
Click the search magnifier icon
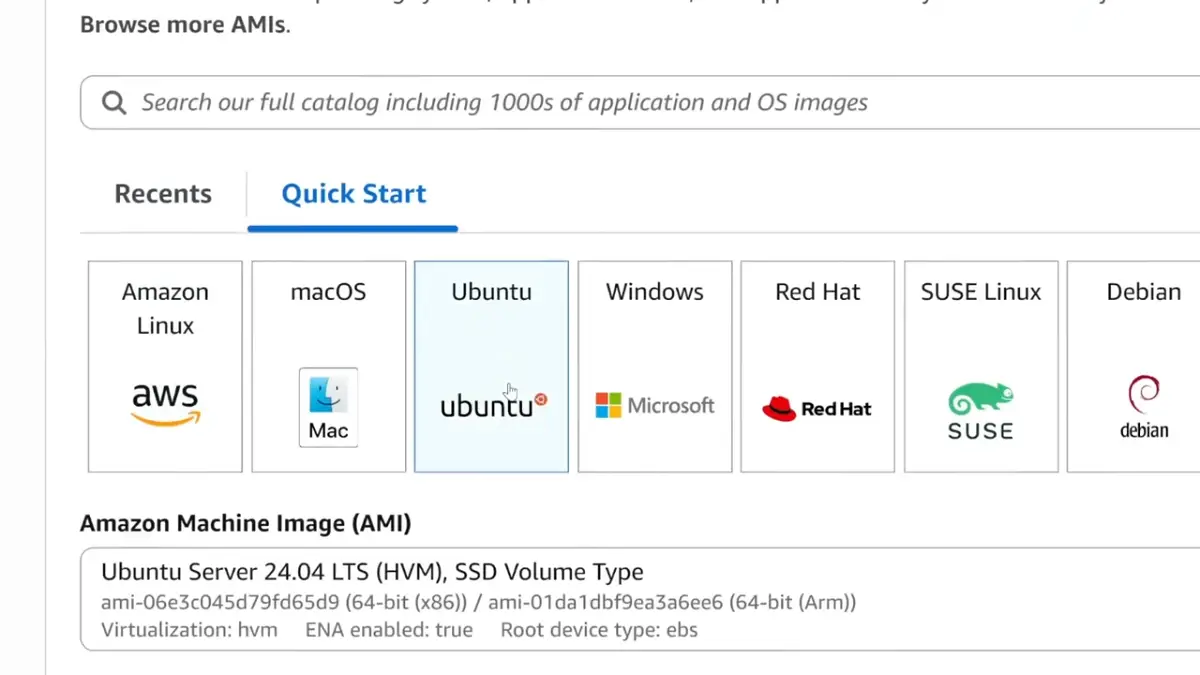point(113,101)
